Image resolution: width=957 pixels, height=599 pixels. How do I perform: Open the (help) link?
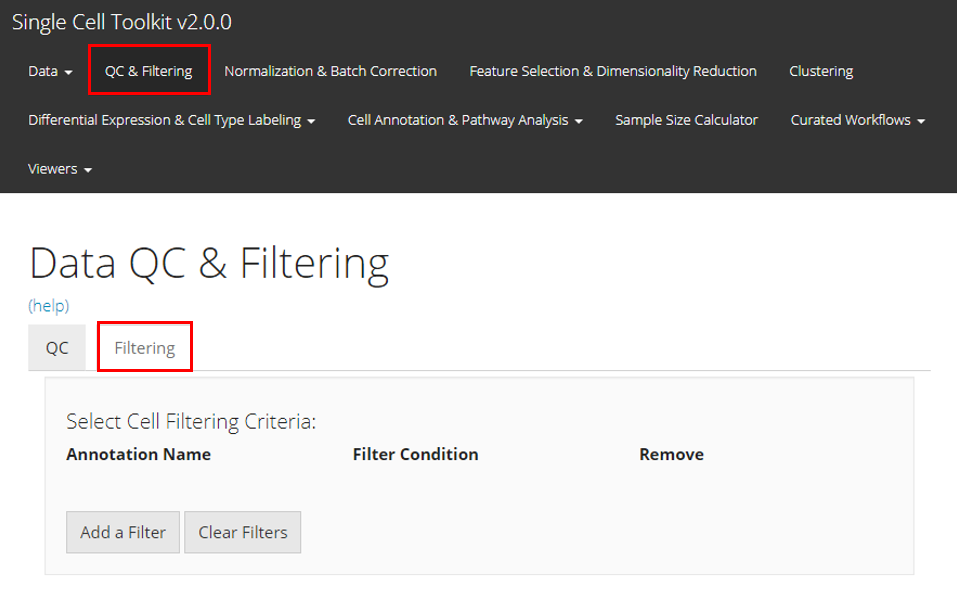(48, 306)
